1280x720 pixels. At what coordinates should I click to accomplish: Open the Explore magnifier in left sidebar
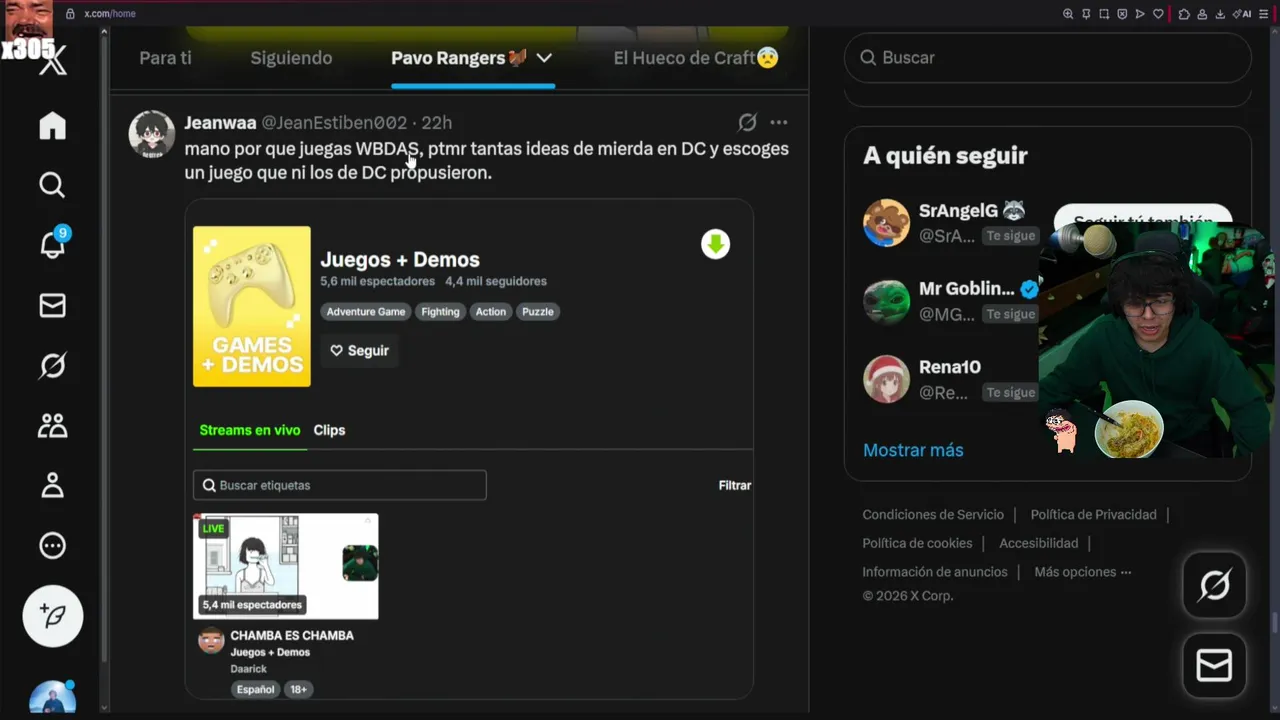(x=52, y=185)
